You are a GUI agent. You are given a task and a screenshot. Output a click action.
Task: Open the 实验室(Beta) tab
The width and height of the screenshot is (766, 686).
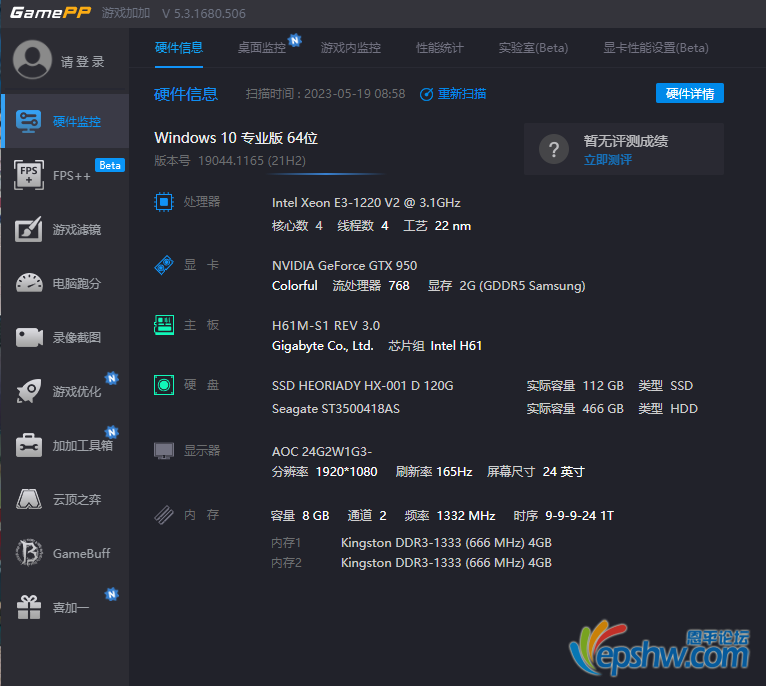click(533, 48)
